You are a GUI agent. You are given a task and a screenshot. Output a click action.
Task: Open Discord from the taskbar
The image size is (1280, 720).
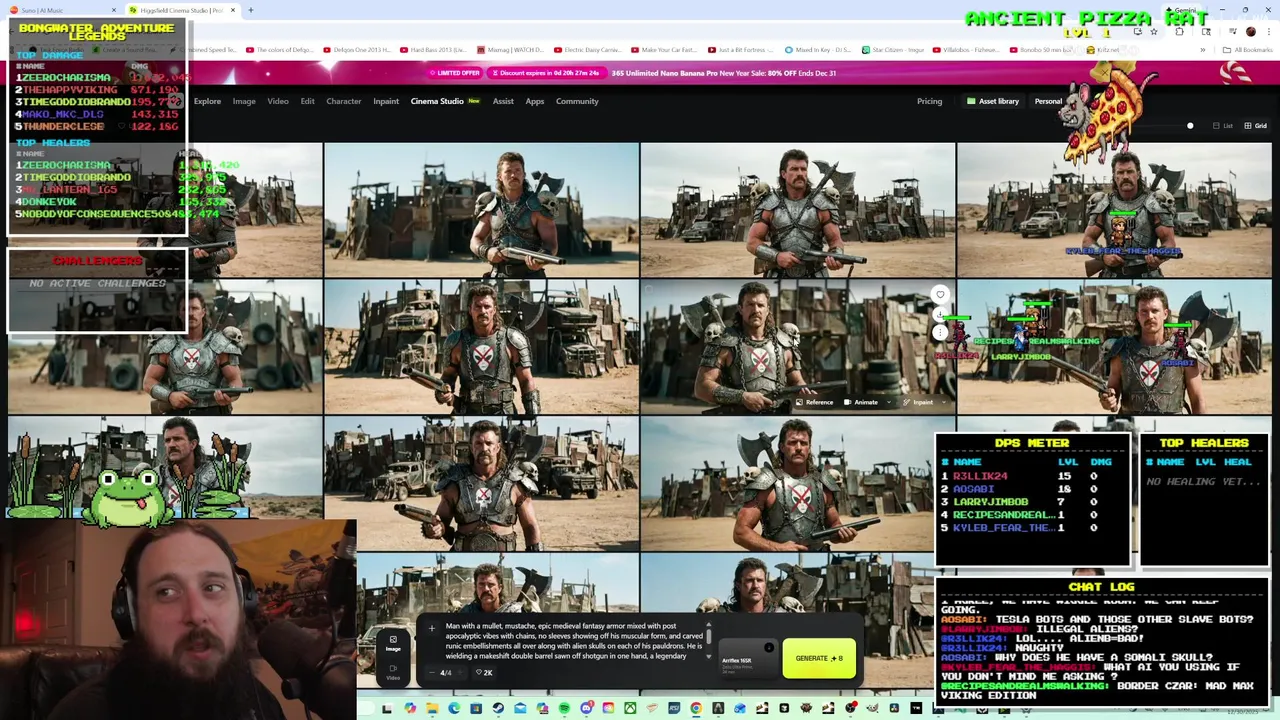(x=586, y=709)
